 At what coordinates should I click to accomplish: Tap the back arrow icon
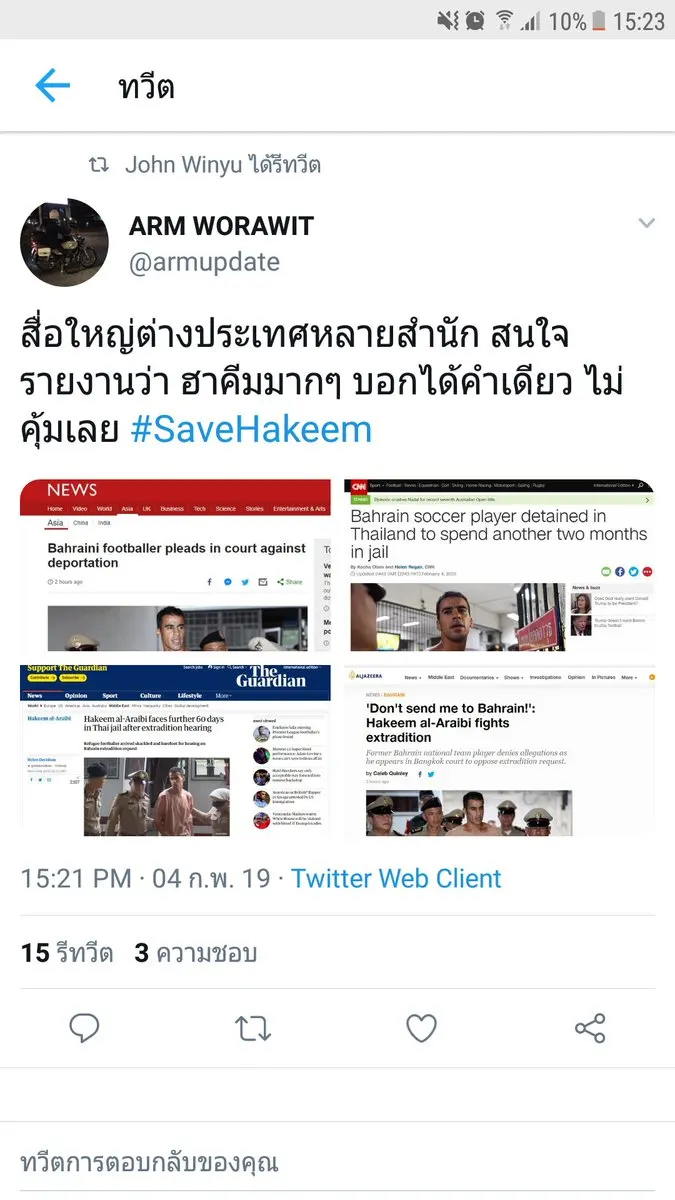click(53, 86)
